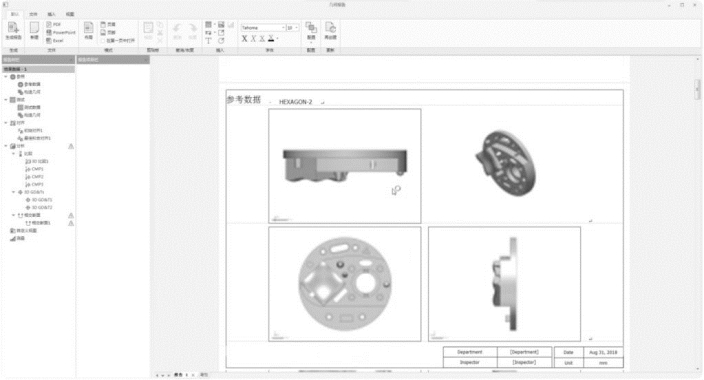Click the HEXAGON-2 title field

tap(296, 102)
